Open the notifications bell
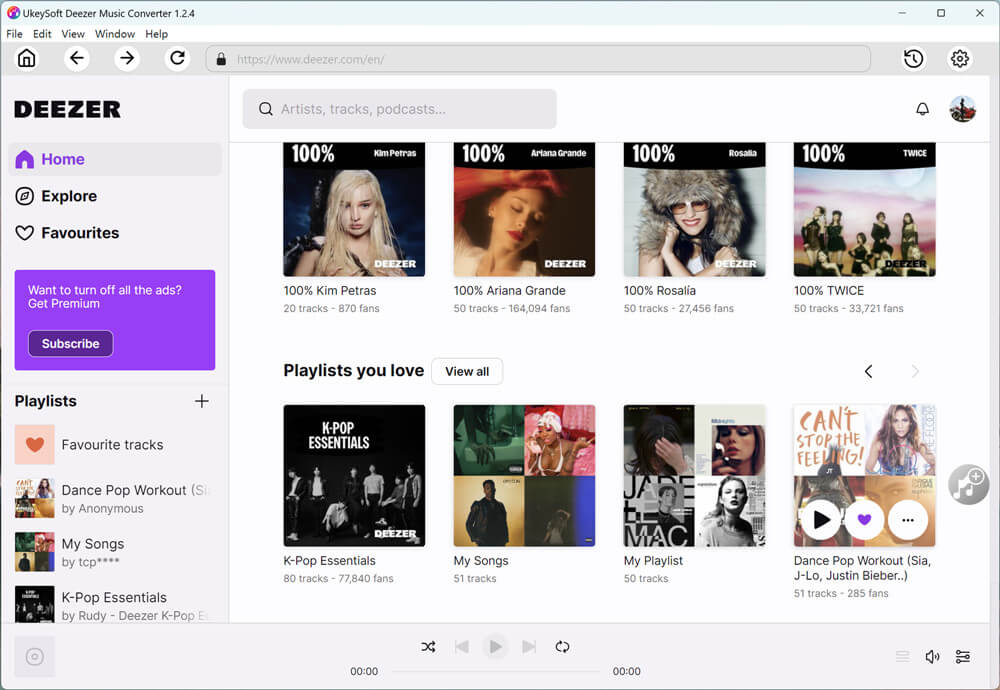The image size is (1000, 690). 922,109
